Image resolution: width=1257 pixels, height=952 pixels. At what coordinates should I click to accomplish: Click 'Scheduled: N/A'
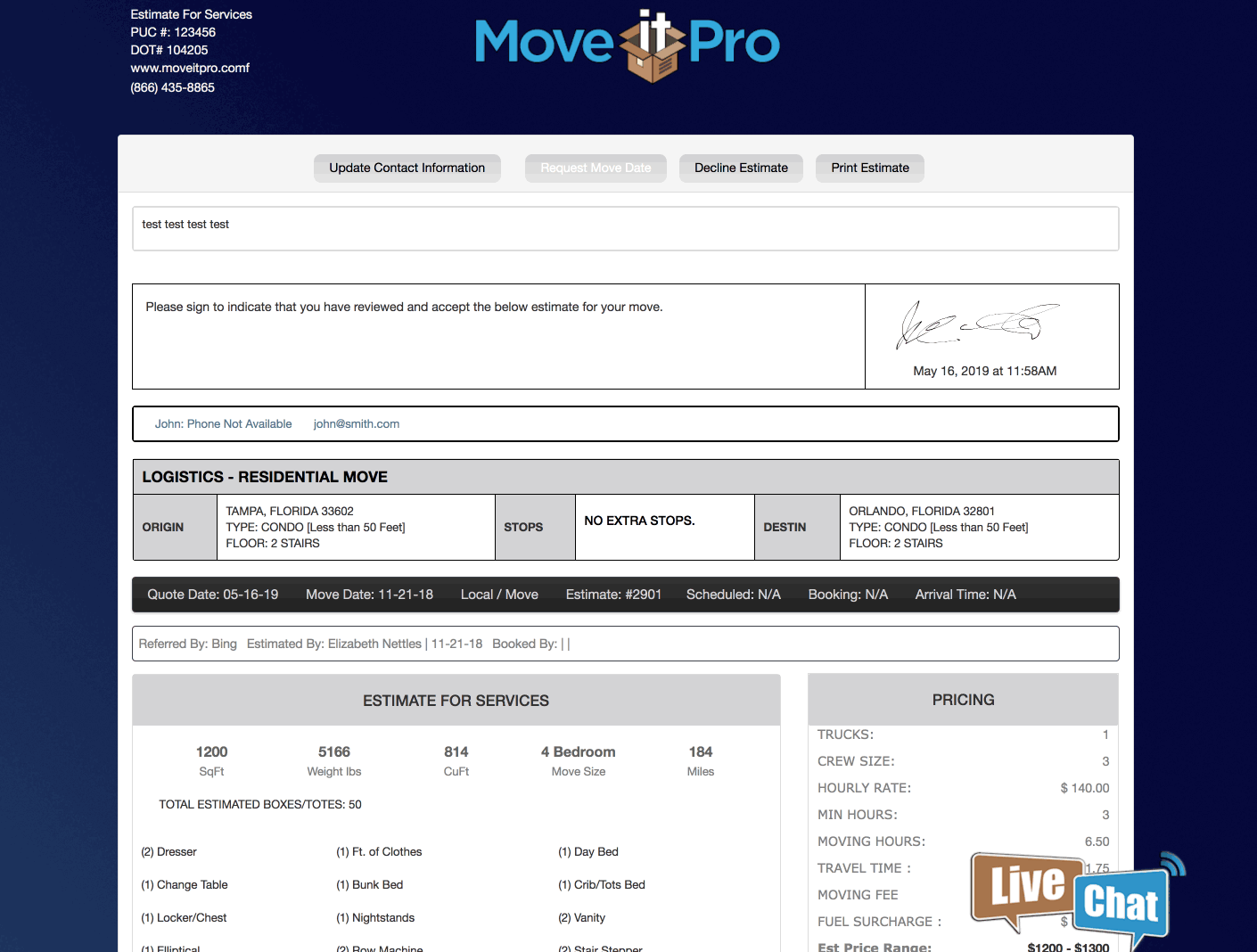click(x=734, y=595)
